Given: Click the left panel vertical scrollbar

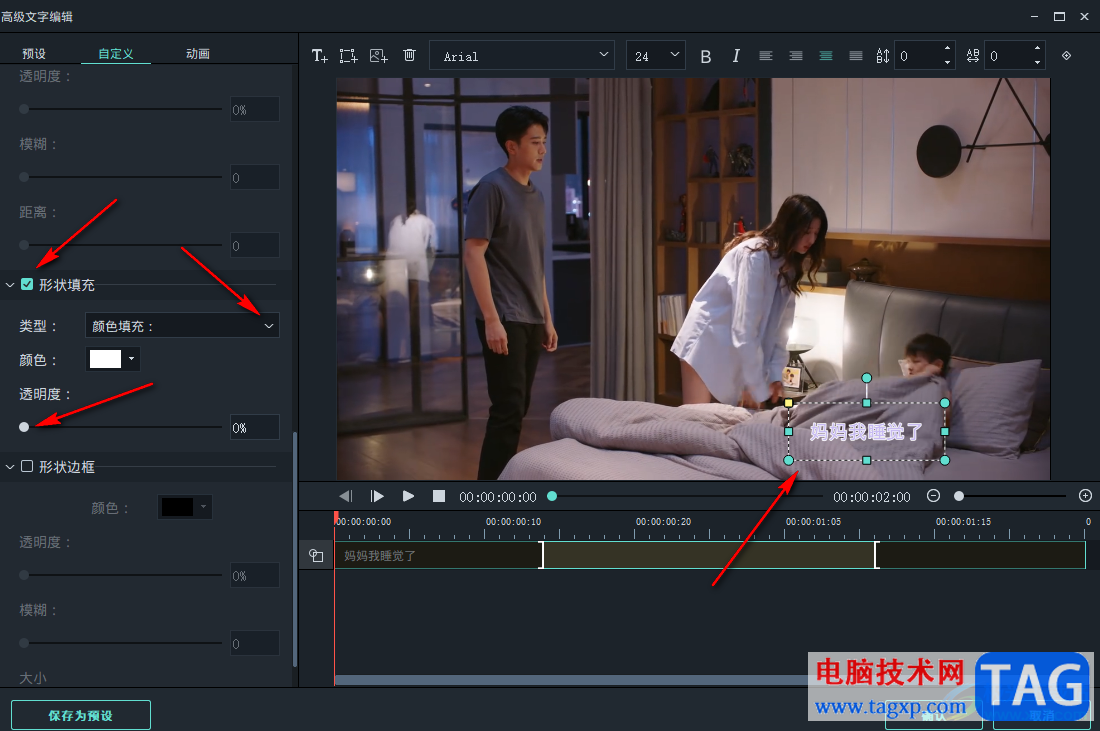Looking at the screenshot, I should point(295,549).
